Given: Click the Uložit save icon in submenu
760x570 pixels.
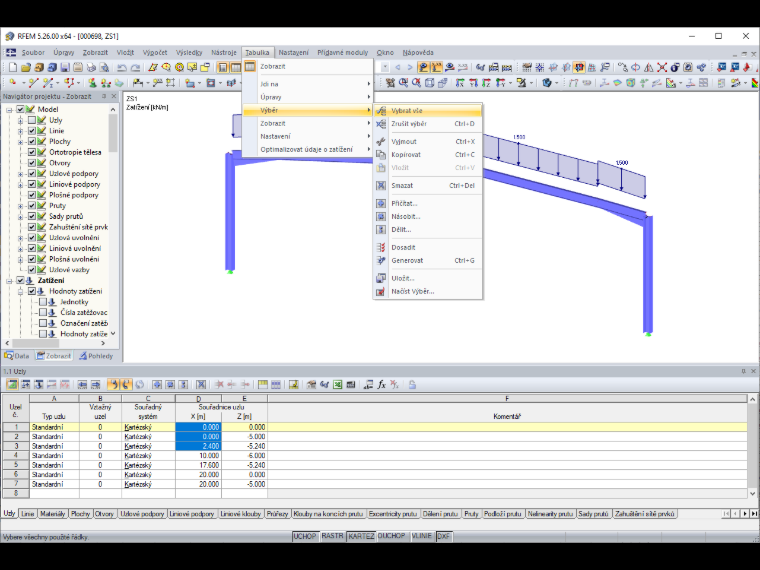Looking at the screenshot, I should click(x=381, y=278).
